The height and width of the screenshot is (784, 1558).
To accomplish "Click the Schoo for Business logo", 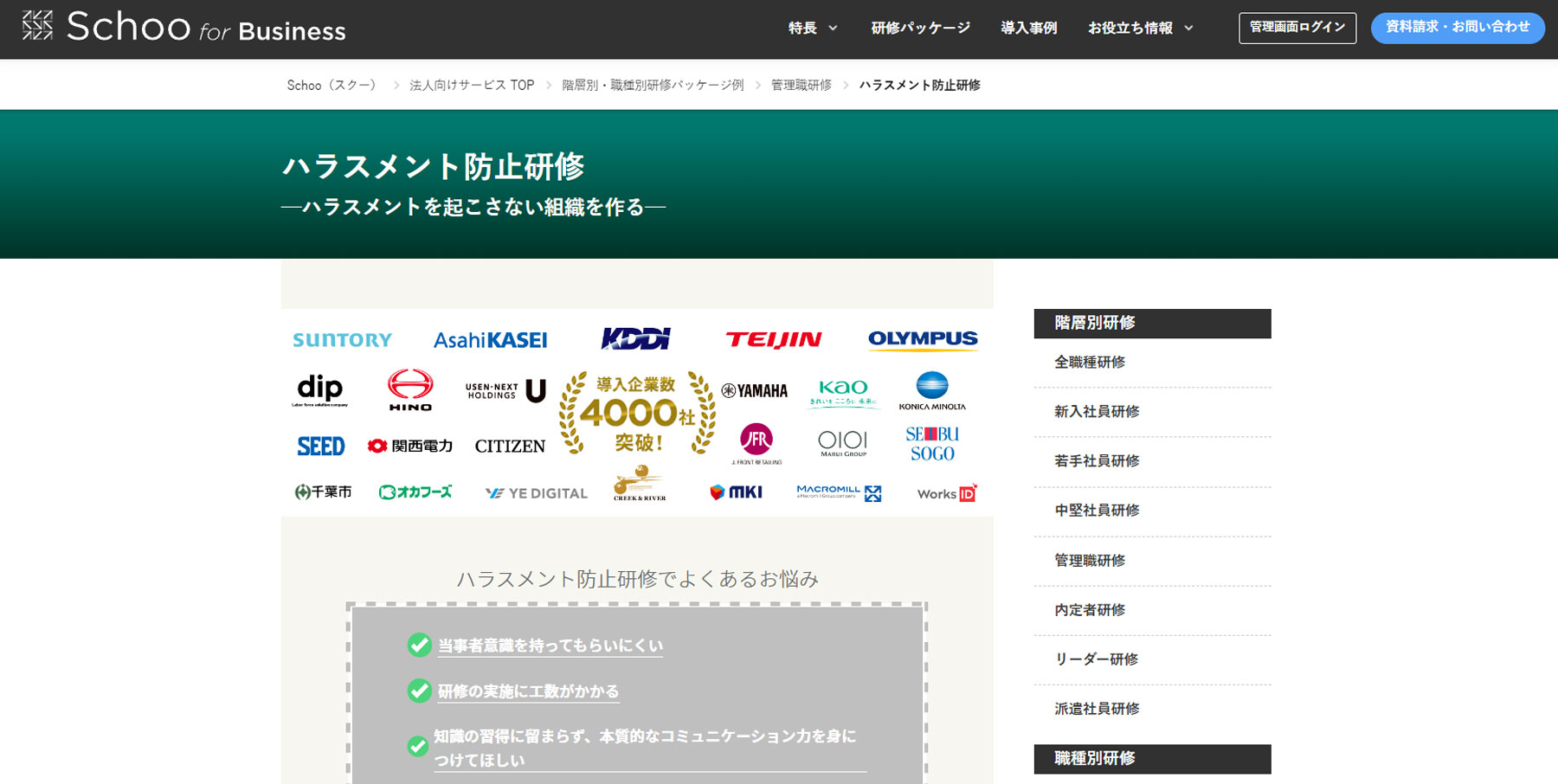I will click(183, 28).
